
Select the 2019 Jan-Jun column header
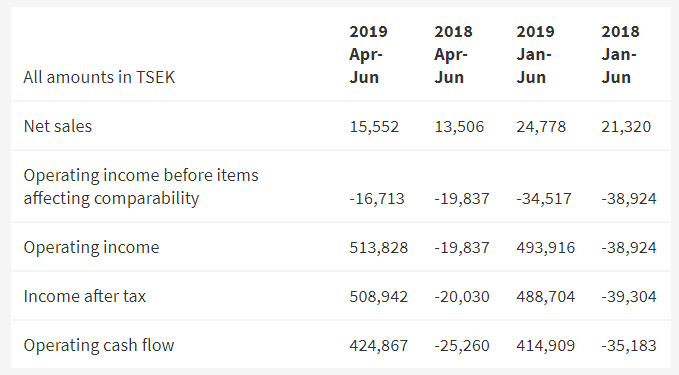tap(535, 55)
